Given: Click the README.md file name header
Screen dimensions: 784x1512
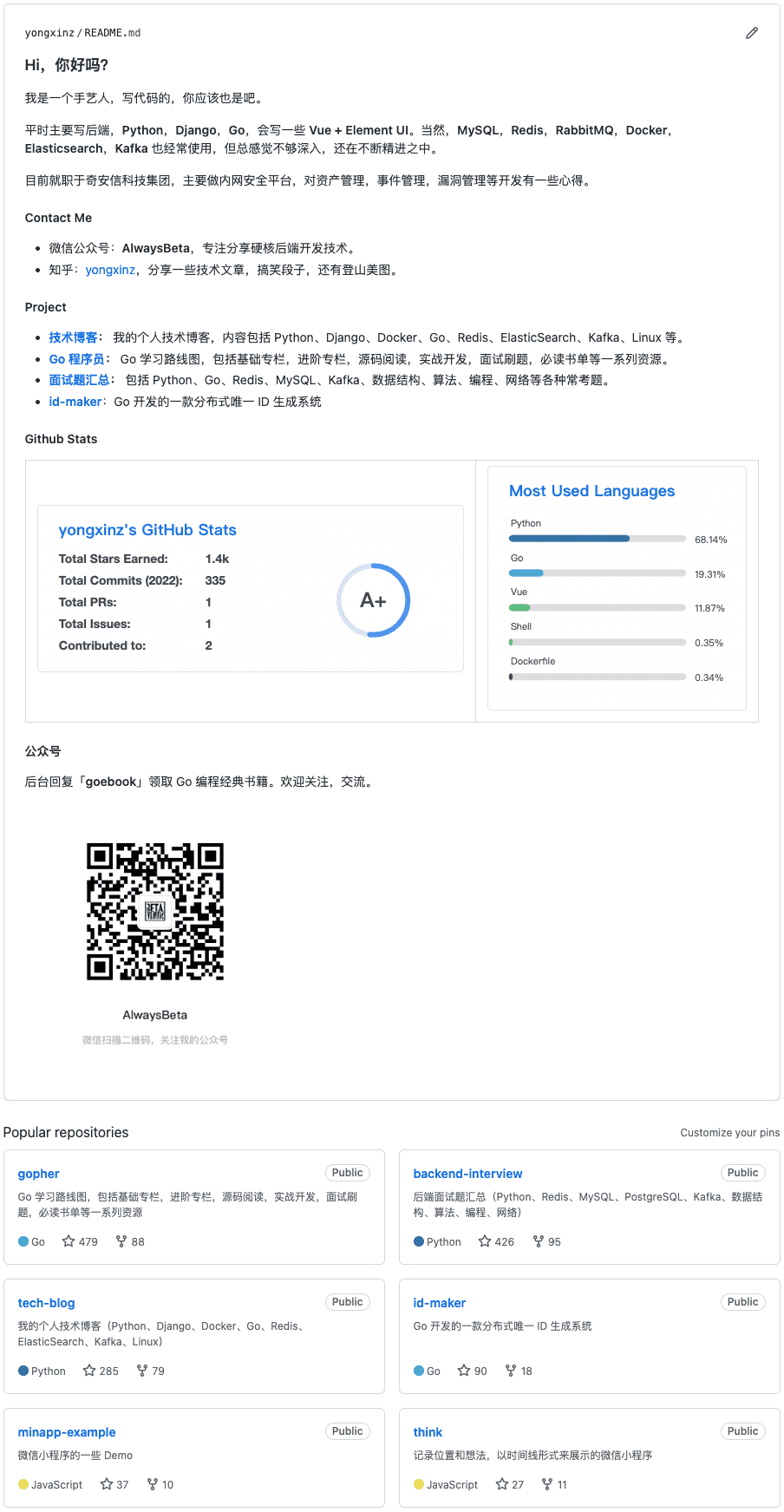Looking at the screenshot, I should [x=113, y=33].
